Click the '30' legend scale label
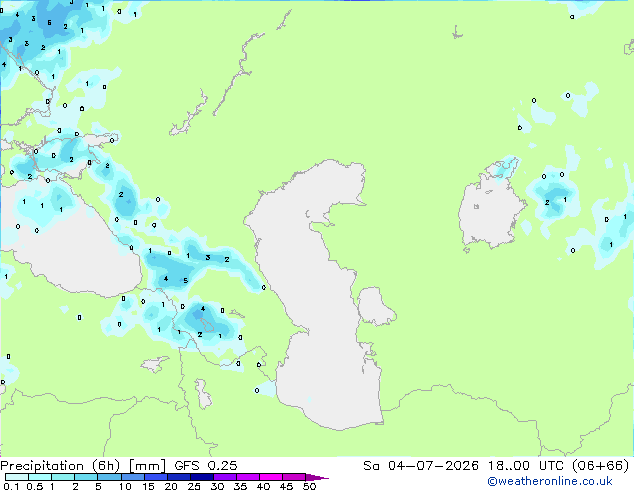634x490 pixels. (x=217, y=486)
